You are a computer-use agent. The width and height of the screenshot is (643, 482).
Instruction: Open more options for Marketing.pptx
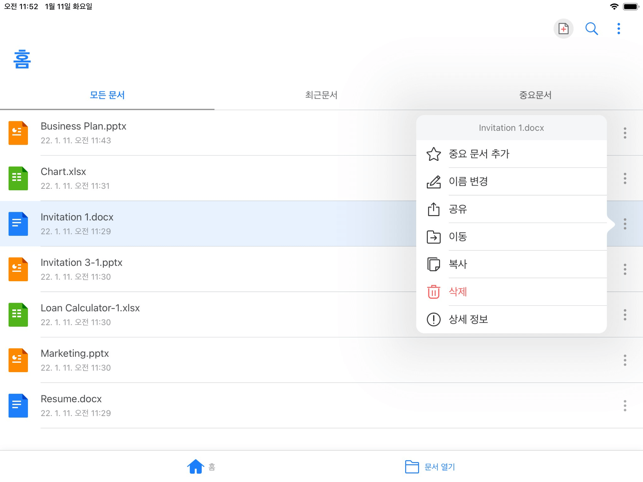click(625, 361)
